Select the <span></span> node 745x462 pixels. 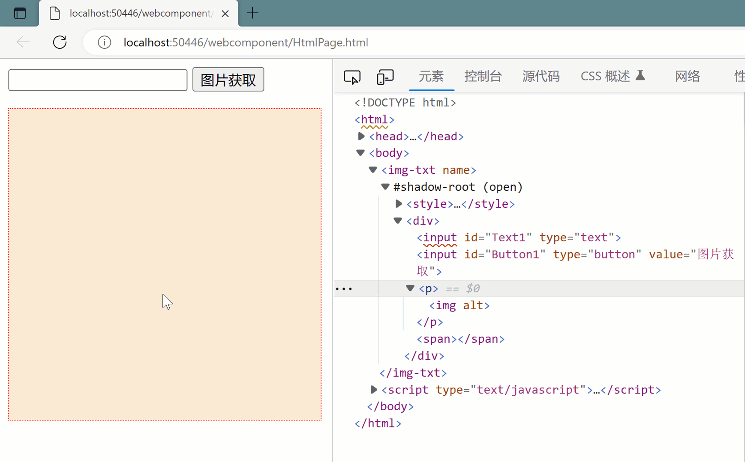(x=460, y=339)
